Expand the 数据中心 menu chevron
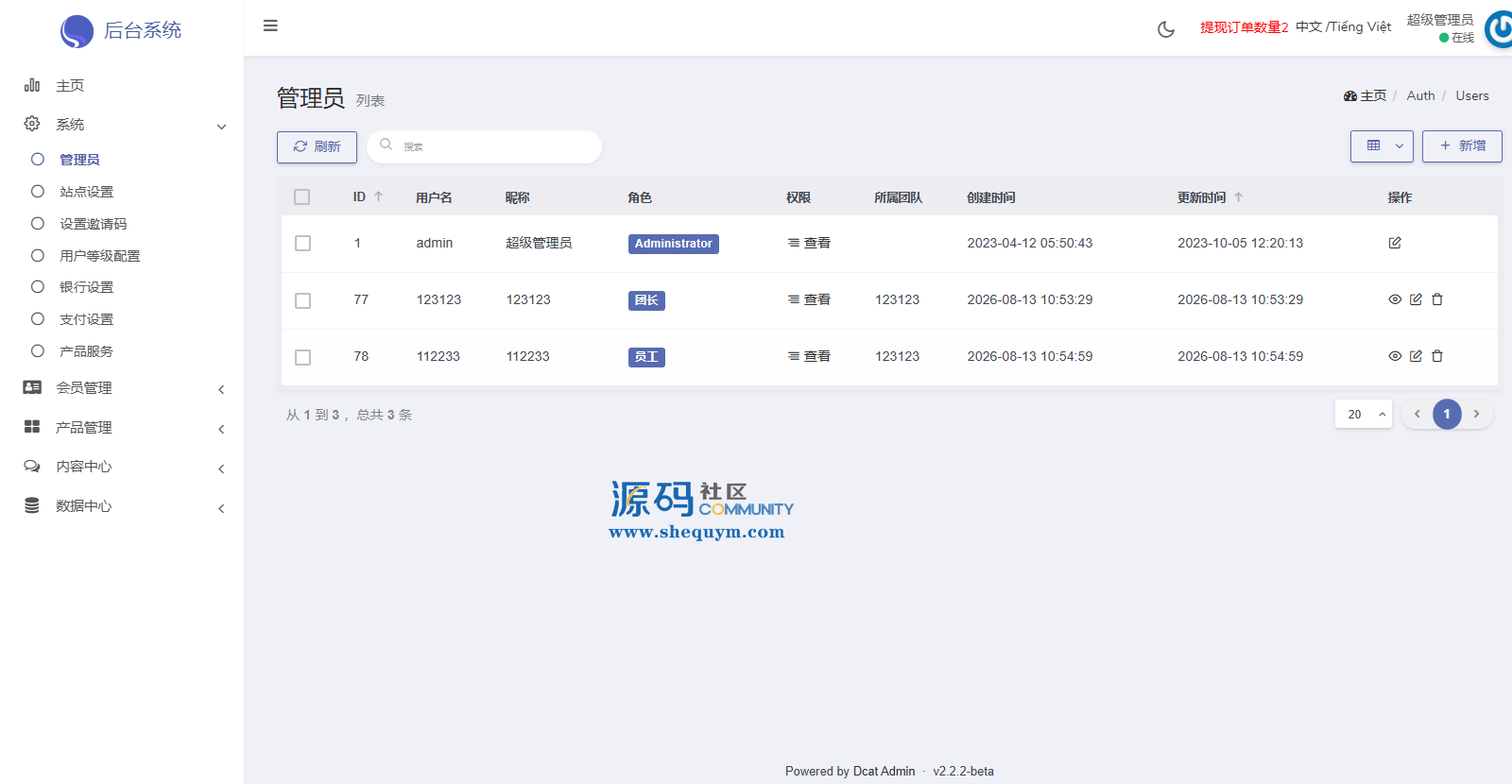 tap(221, 508)
